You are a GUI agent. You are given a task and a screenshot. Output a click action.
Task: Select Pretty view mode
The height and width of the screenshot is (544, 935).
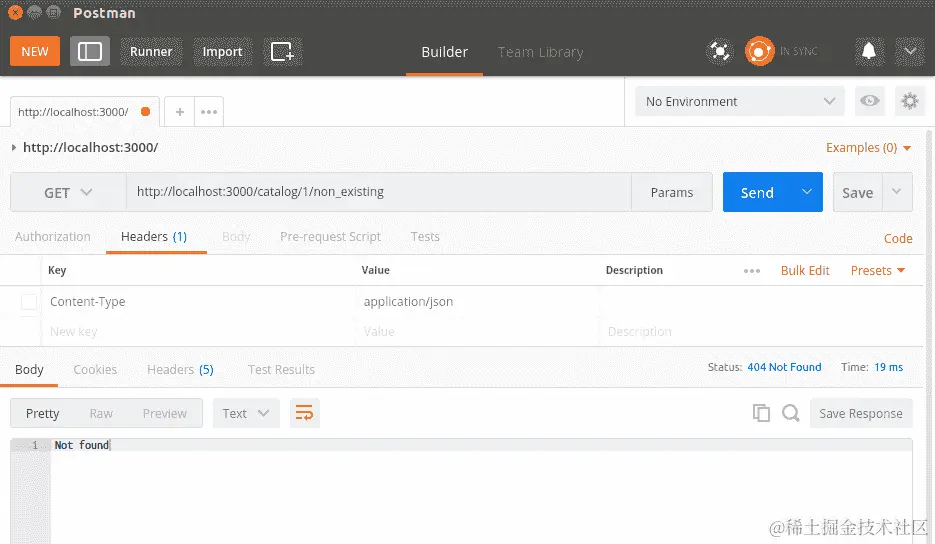[42, 413]
